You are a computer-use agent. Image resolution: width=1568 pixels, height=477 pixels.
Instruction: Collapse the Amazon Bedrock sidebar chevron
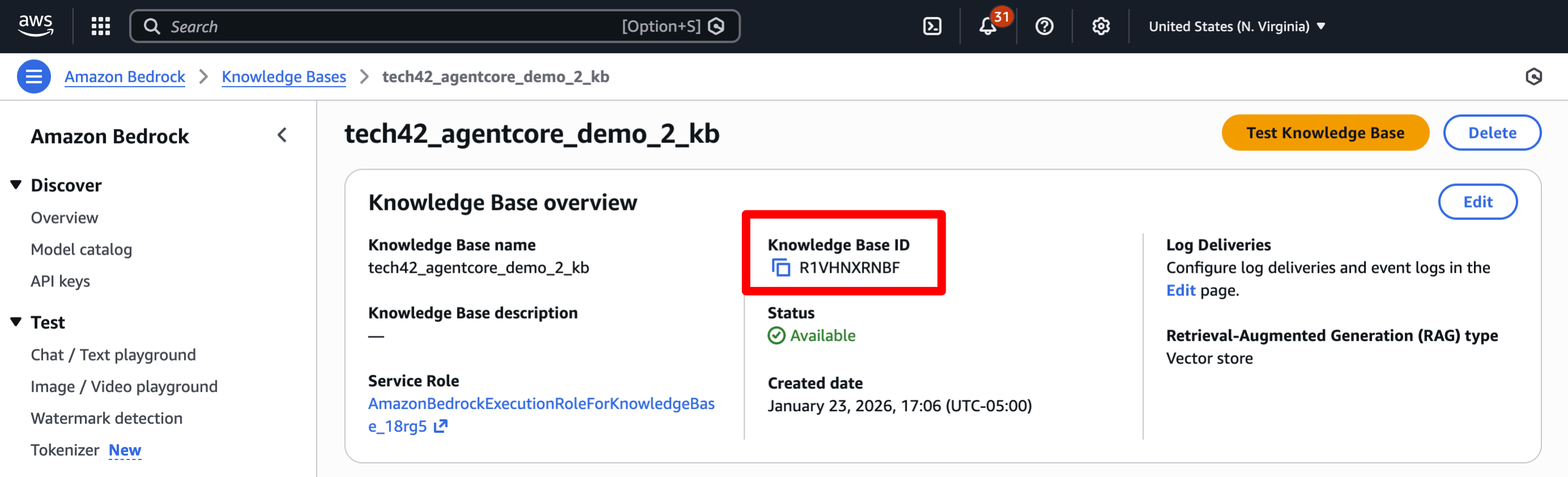point(282,135)
